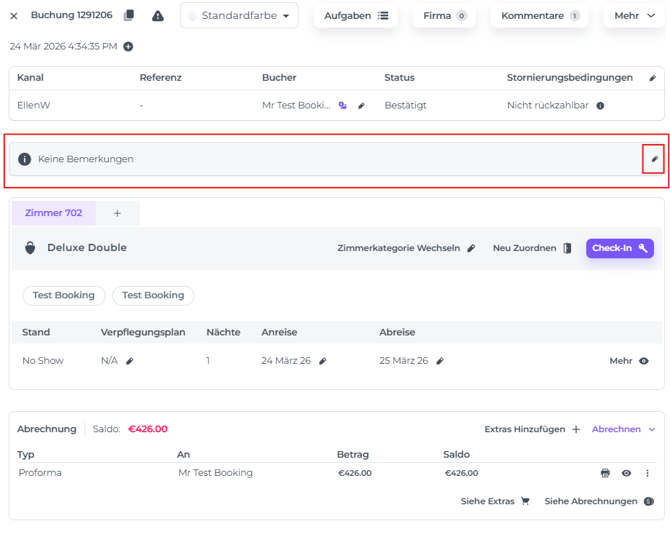The image size is (670, 537).
Task: Open the Aufgaben task list
Action: pos(356,16)
